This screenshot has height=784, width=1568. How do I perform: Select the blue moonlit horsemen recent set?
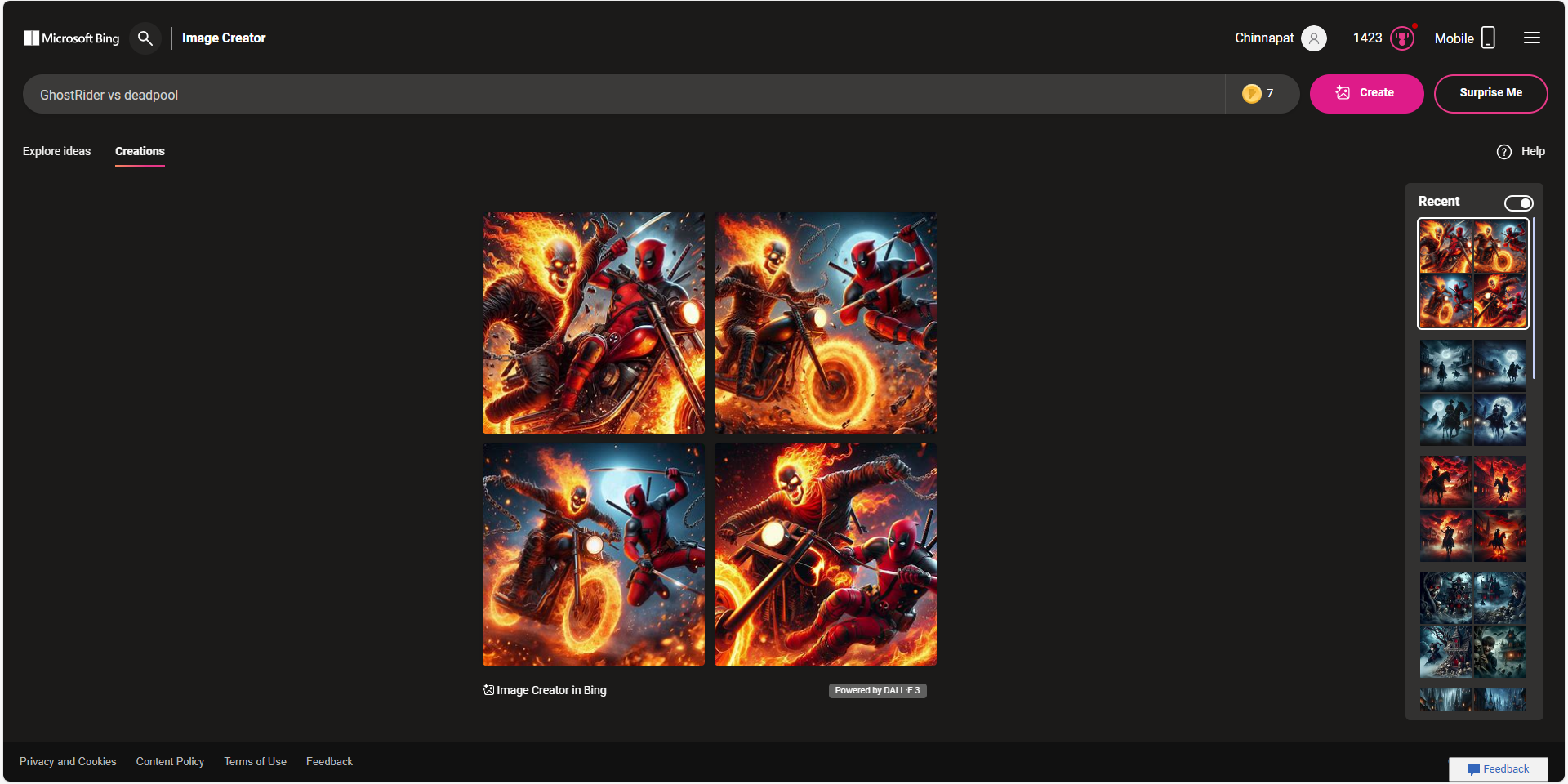[x=1472, y=393]
